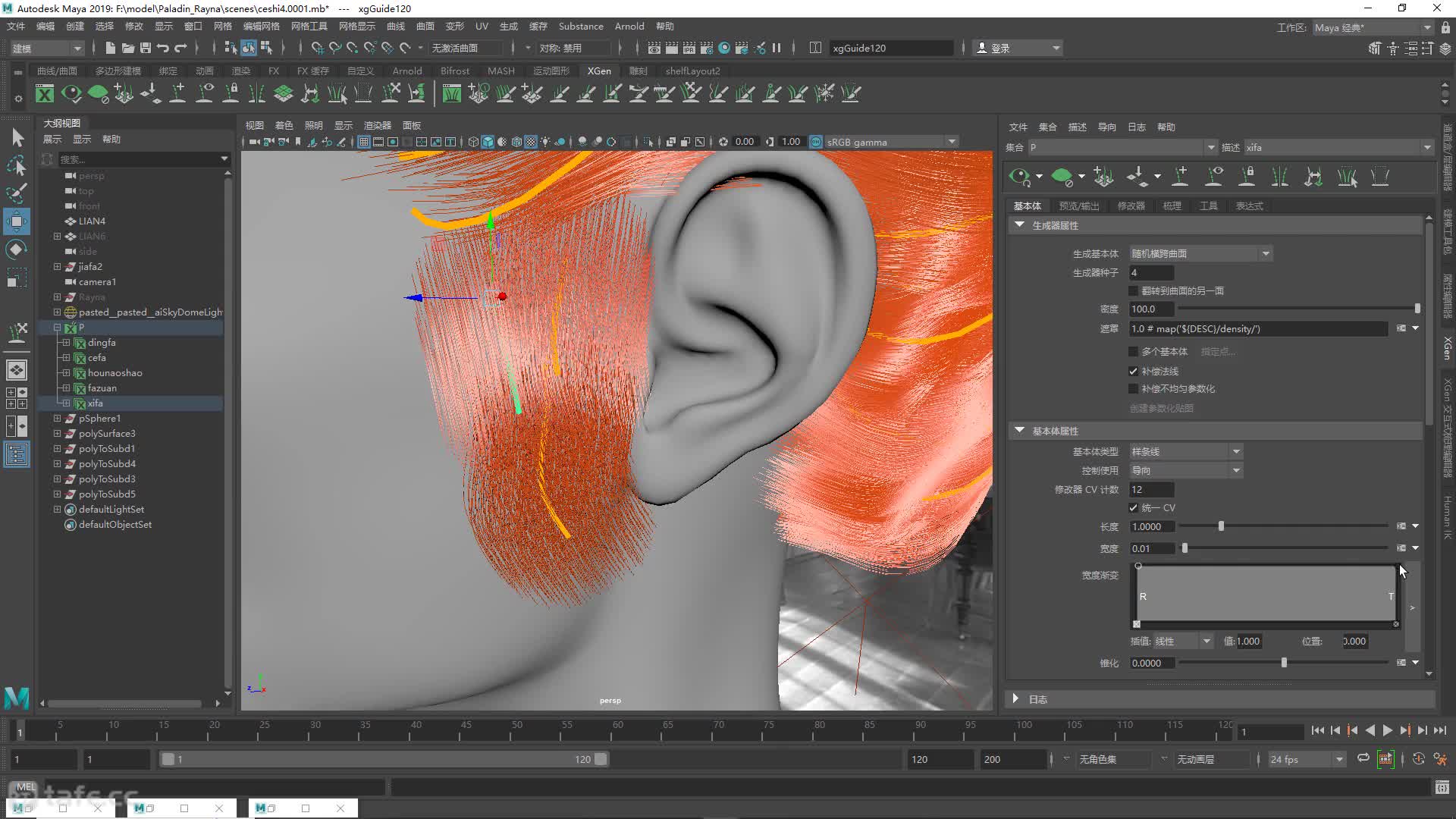This screenshot has height=819, width=1456.
Task: Toggle the workspace lock icon
Action: tap(1445, 27)
